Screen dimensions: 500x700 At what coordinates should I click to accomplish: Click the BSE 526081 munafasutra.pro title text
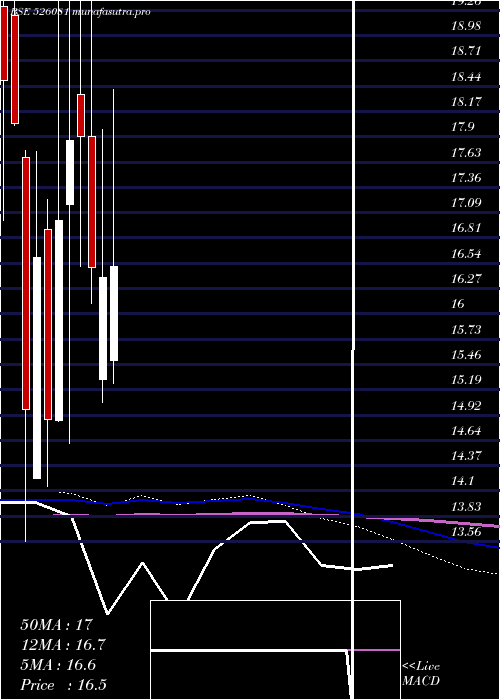tap(80, 12)
